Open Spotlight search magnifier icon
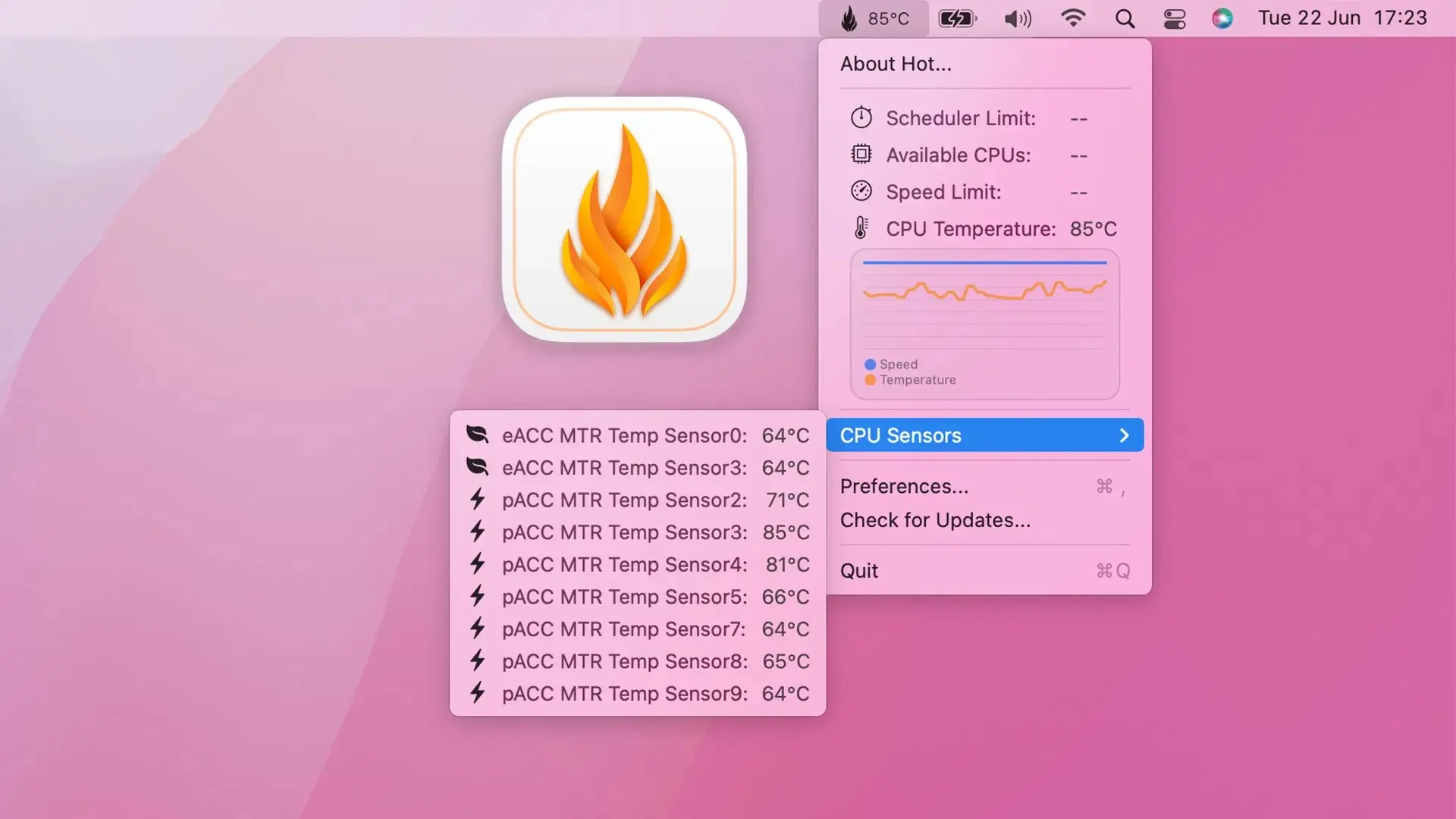 1125,18
